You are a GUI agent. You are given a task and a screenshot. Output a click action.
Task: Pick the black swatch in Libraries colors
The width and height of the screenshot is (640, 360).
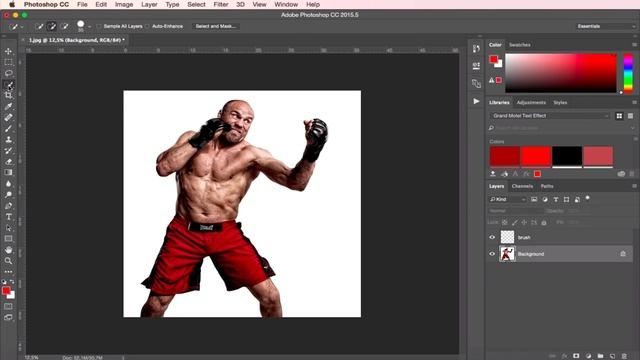click(567, 156)
